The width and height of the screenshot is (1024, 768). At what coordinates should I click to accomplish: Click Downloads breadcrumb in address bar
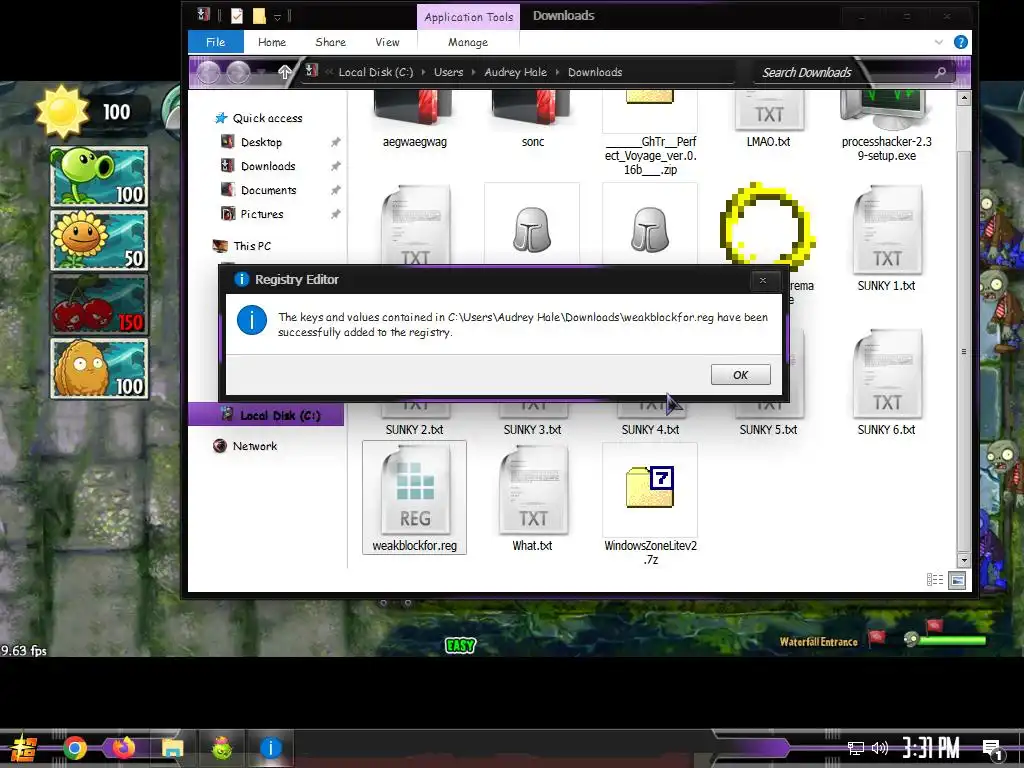pyautogui.click(x=595, y=72)
